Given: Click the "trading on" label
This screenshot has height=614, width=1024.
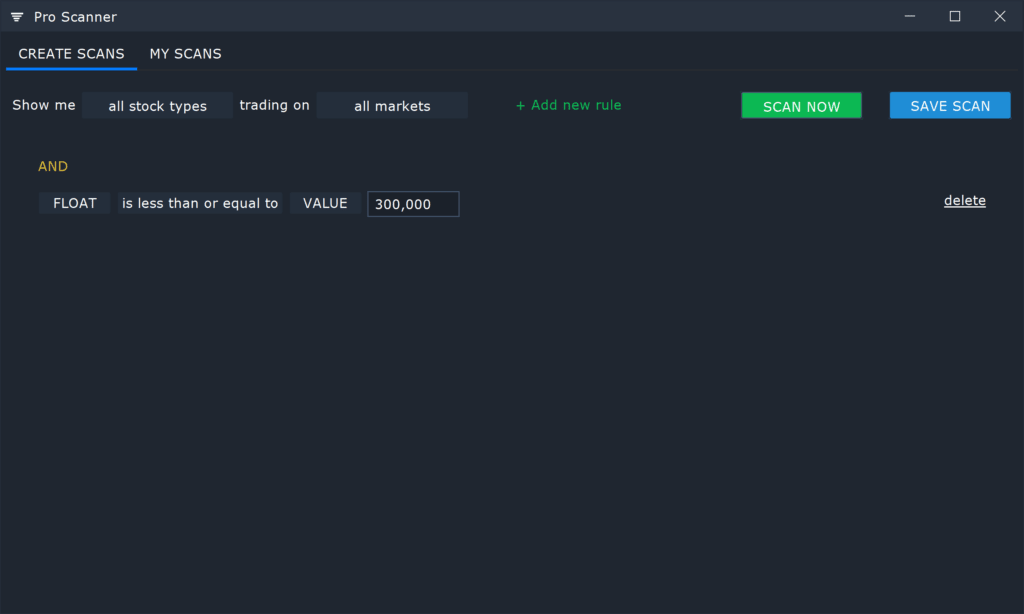Looking at the screenshot, I should tap(274, 104).
